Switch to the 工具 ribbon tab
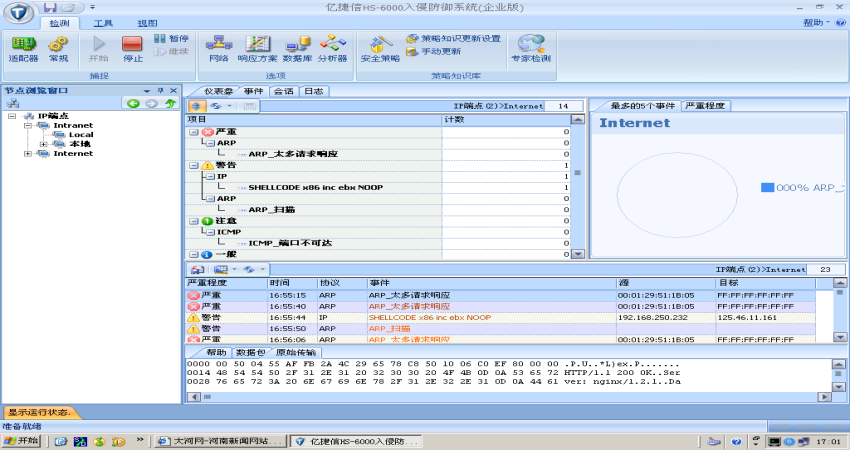This screenshot has width=850, height=450. tap(103, 22)
